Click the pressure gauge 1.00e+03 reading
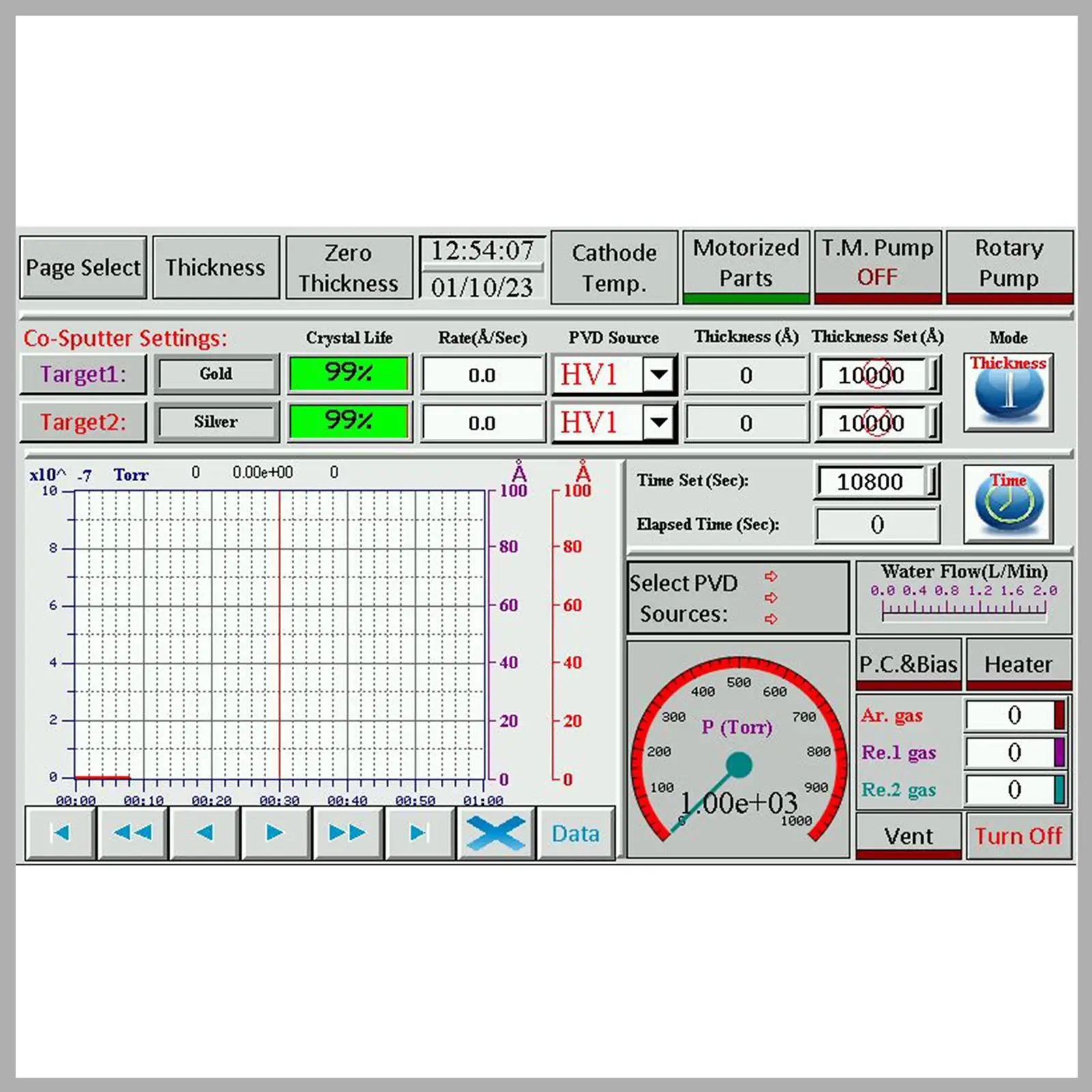The height and width of the screenshot is (1092, 1092). pos(739,803)
